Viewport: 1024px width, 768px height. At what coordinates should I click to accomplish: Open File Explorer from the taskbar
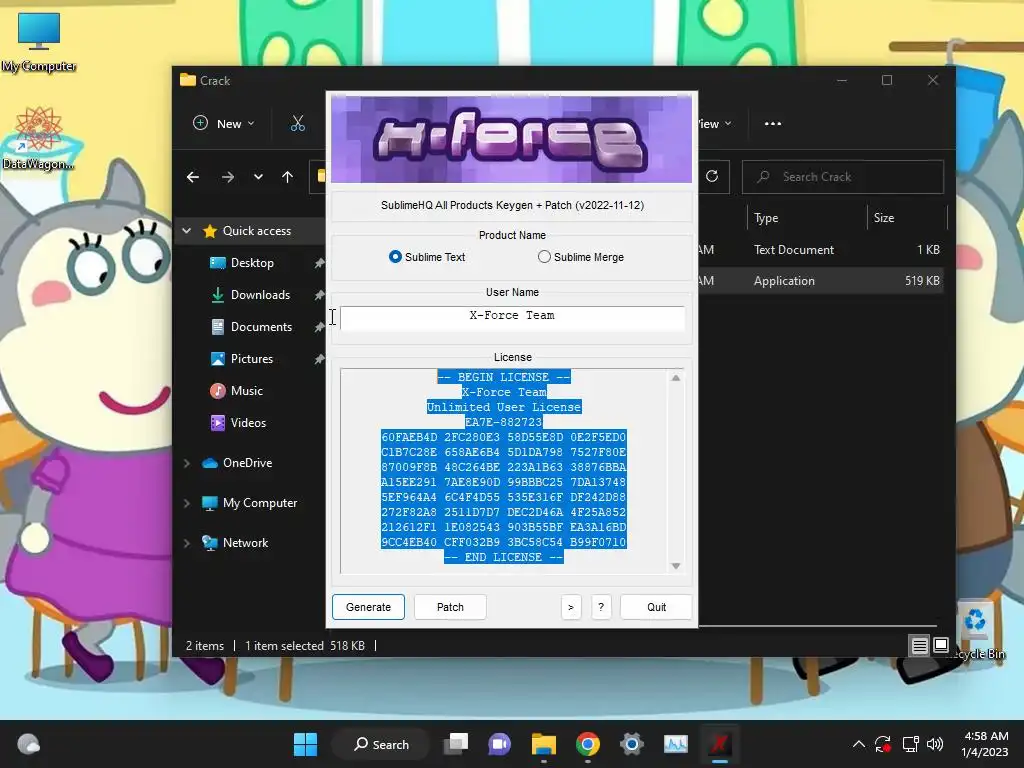click(543, 744)
